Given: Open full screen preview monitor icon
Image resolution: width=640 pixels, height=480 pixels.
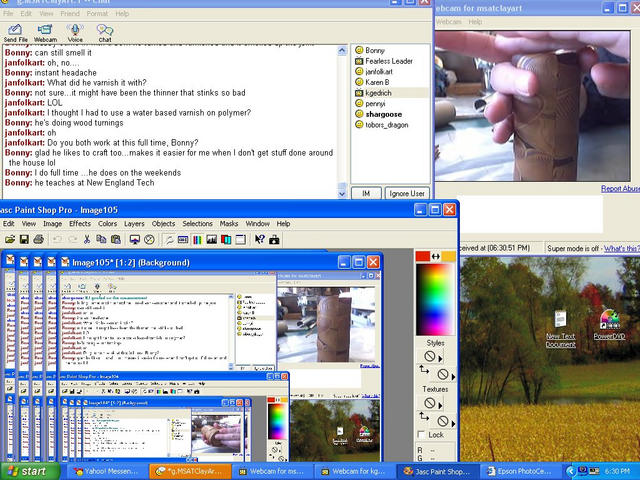Looking at the screenshot, I should coord(135,240).
